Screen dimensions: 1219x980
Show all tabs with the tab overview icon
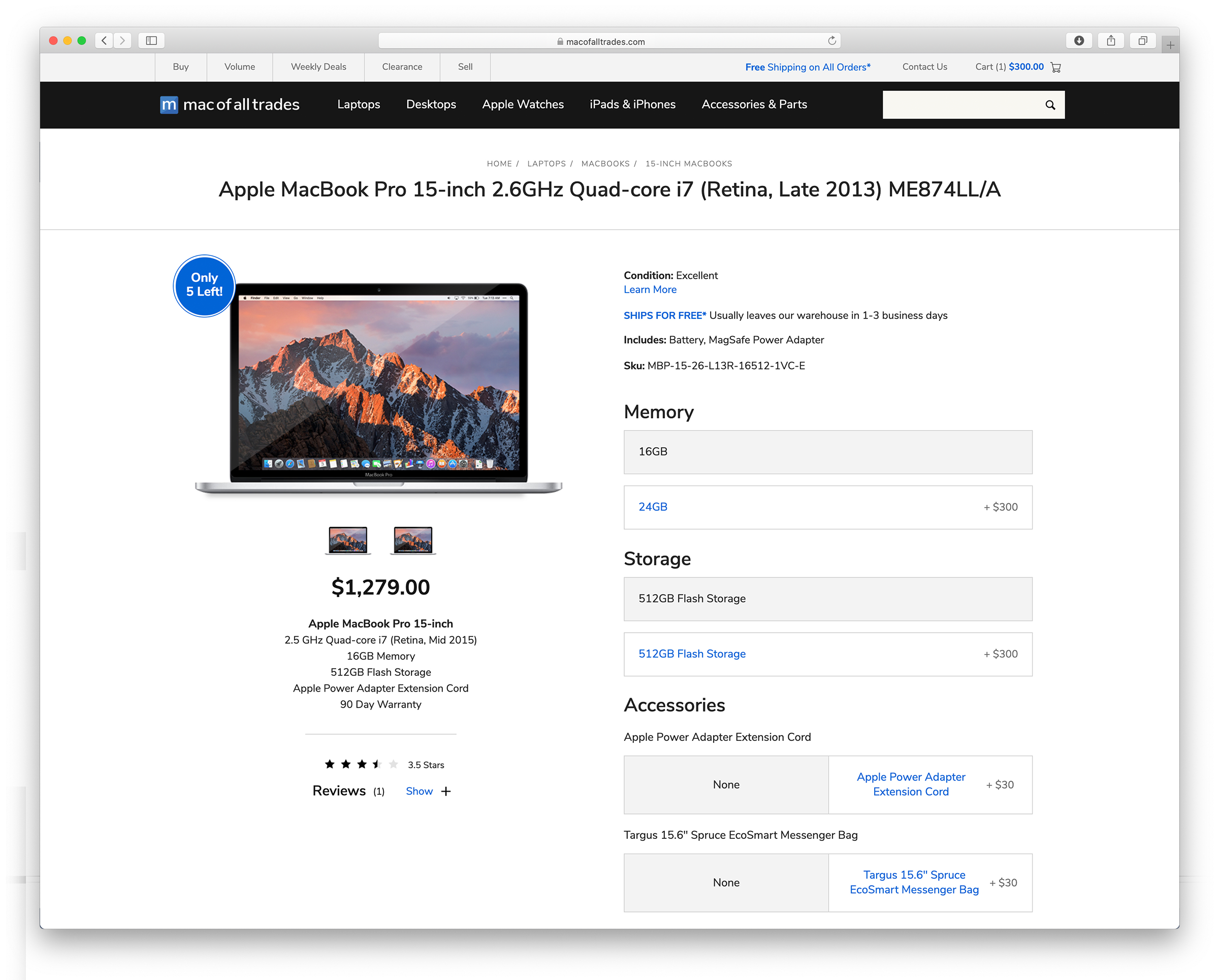[1143, 41]
